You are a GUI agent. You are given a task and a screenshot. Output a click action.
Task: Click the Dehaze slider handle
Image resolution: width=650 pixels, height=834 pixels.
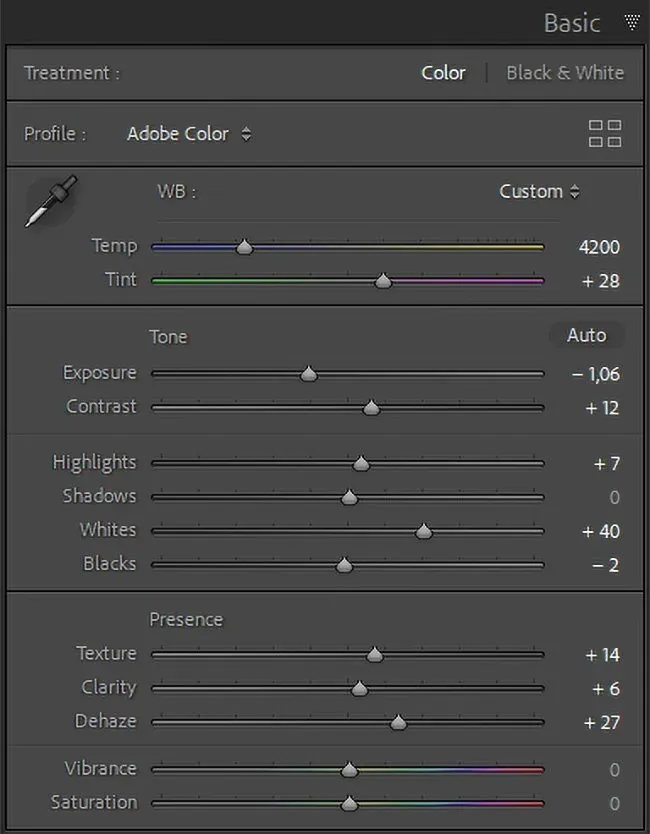[x=398, y=722]
